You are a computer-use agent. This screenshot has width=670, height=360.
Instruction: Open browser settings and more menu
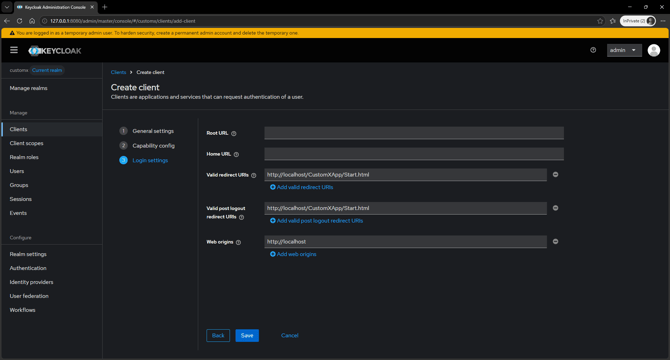click(663, 21)
